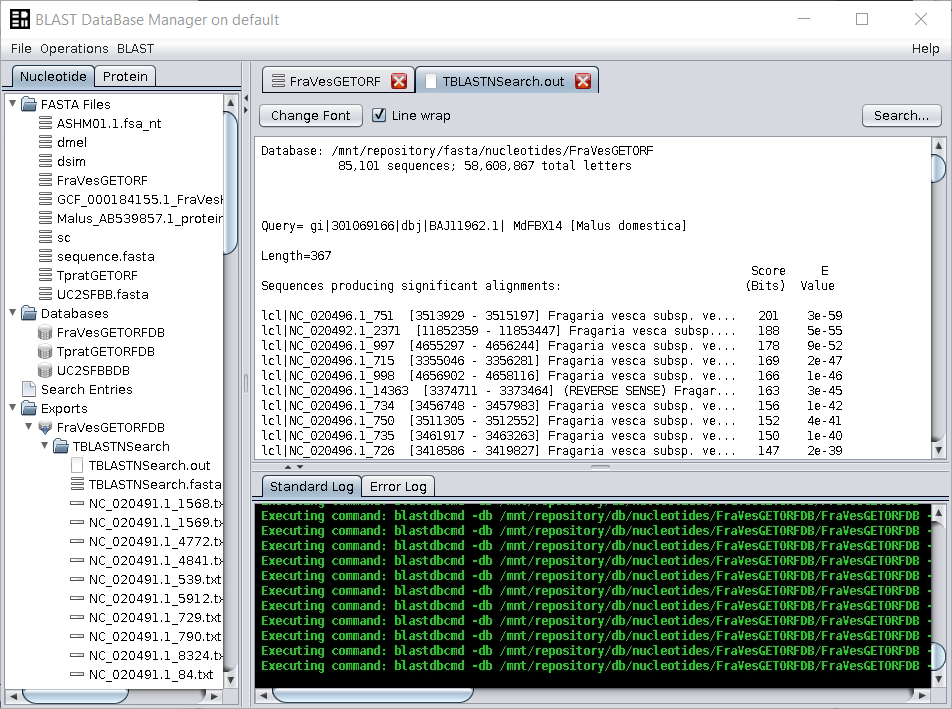Viewport: 952px width, 709px height.
Task: Collapse the Databases tree node
Action: (x=13, y=313)
